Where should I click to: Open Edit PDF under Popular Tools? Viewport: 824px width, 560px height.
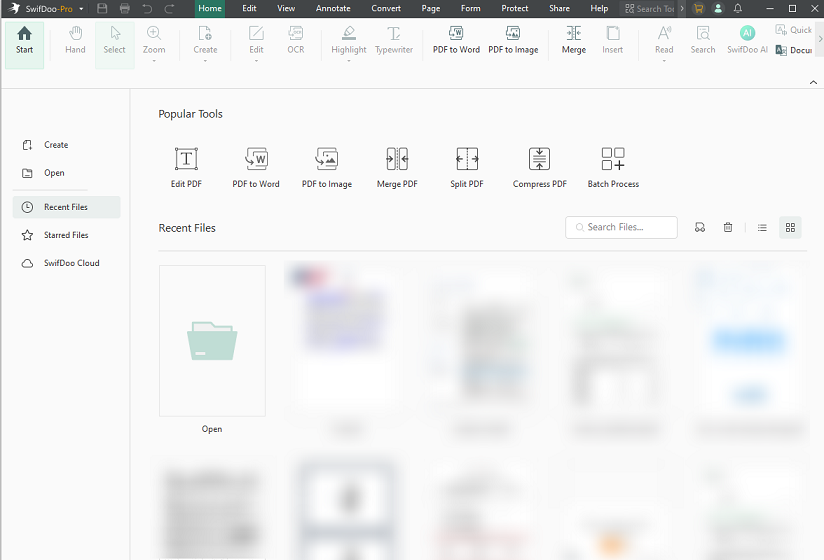[x=186, y=168]
